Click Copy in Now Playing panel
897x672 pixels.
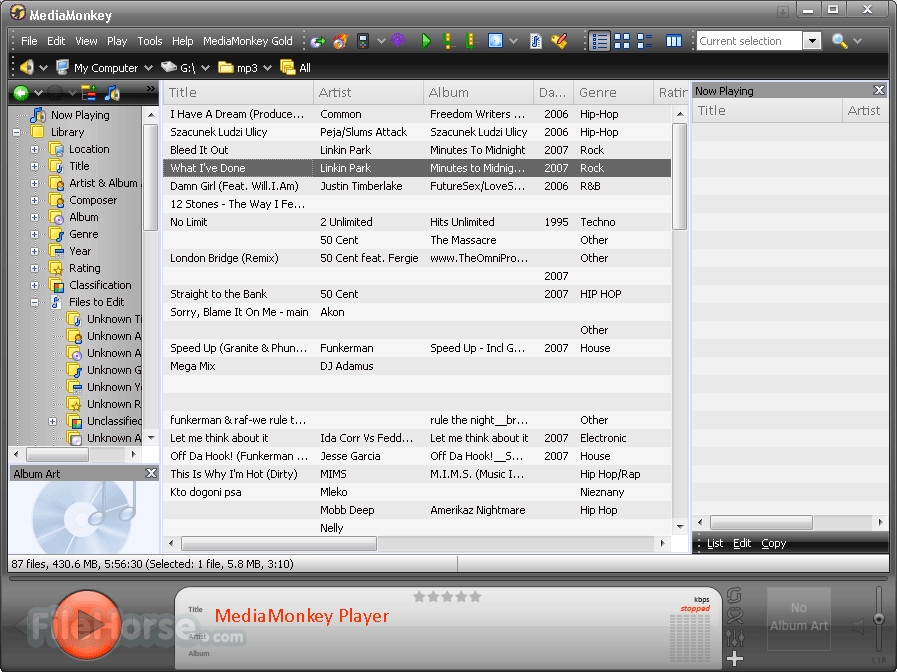(773, 543)
